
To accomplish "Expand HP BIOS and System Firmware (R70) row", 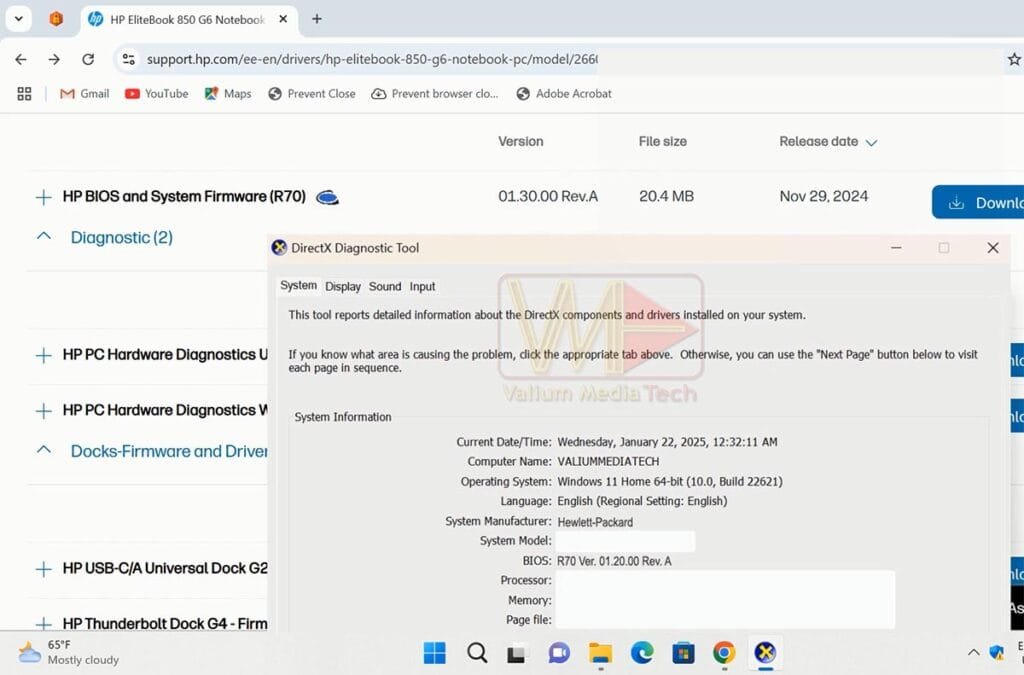I will coord(43,197).
